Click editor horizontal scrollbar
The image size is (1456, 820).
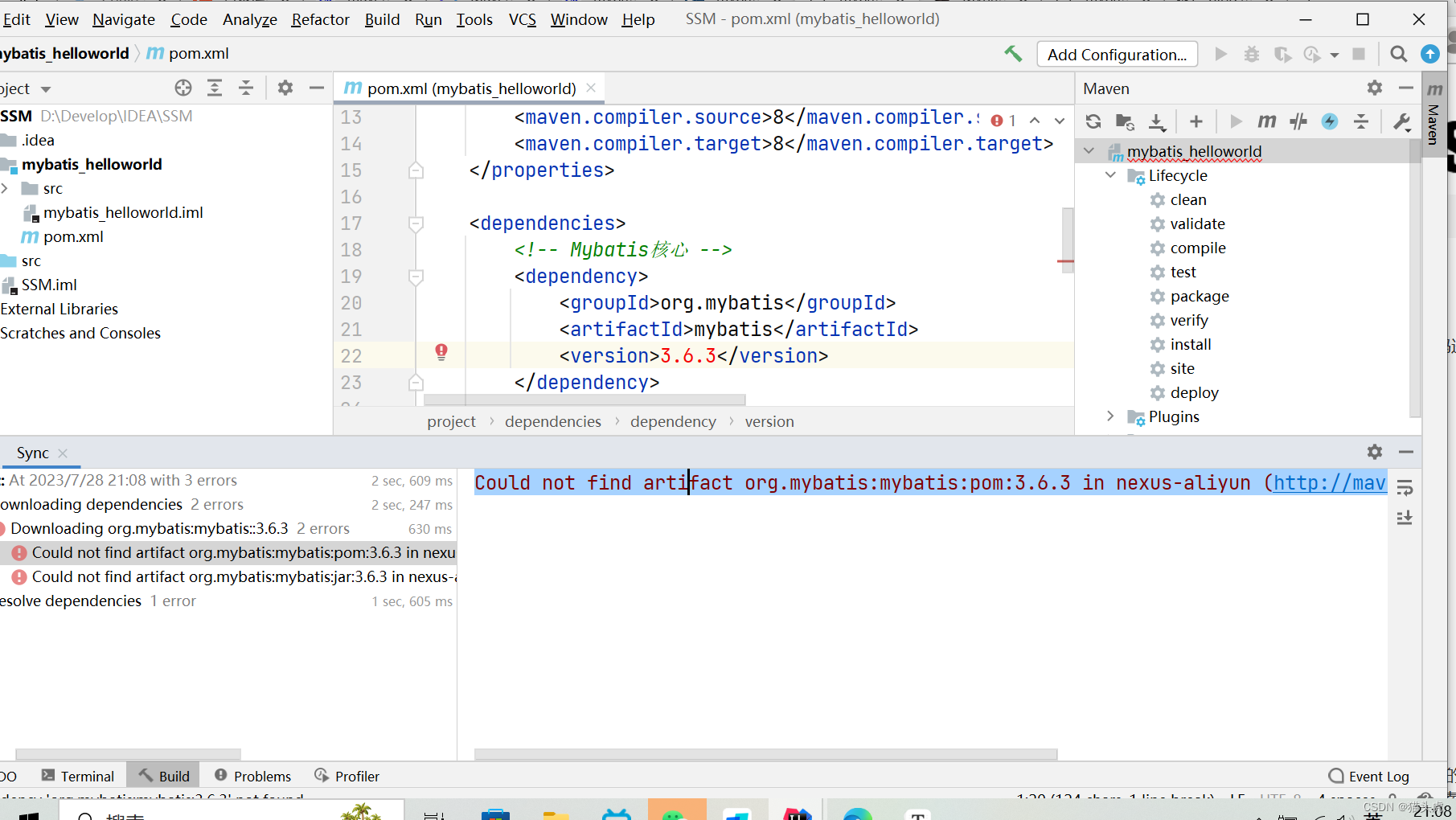584,400
